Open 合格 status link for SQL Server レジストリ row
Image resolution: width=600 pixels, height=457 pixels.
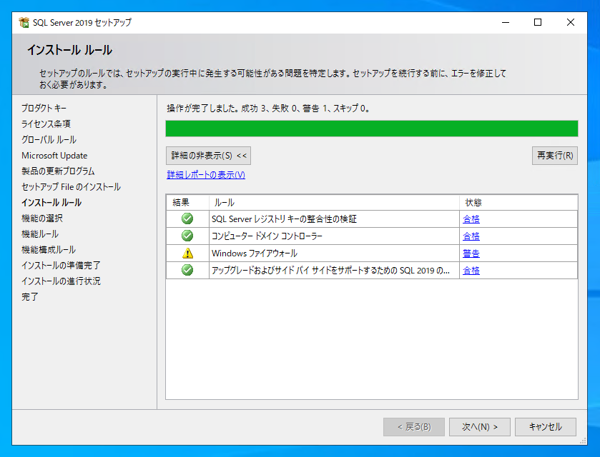click(471, 219)
